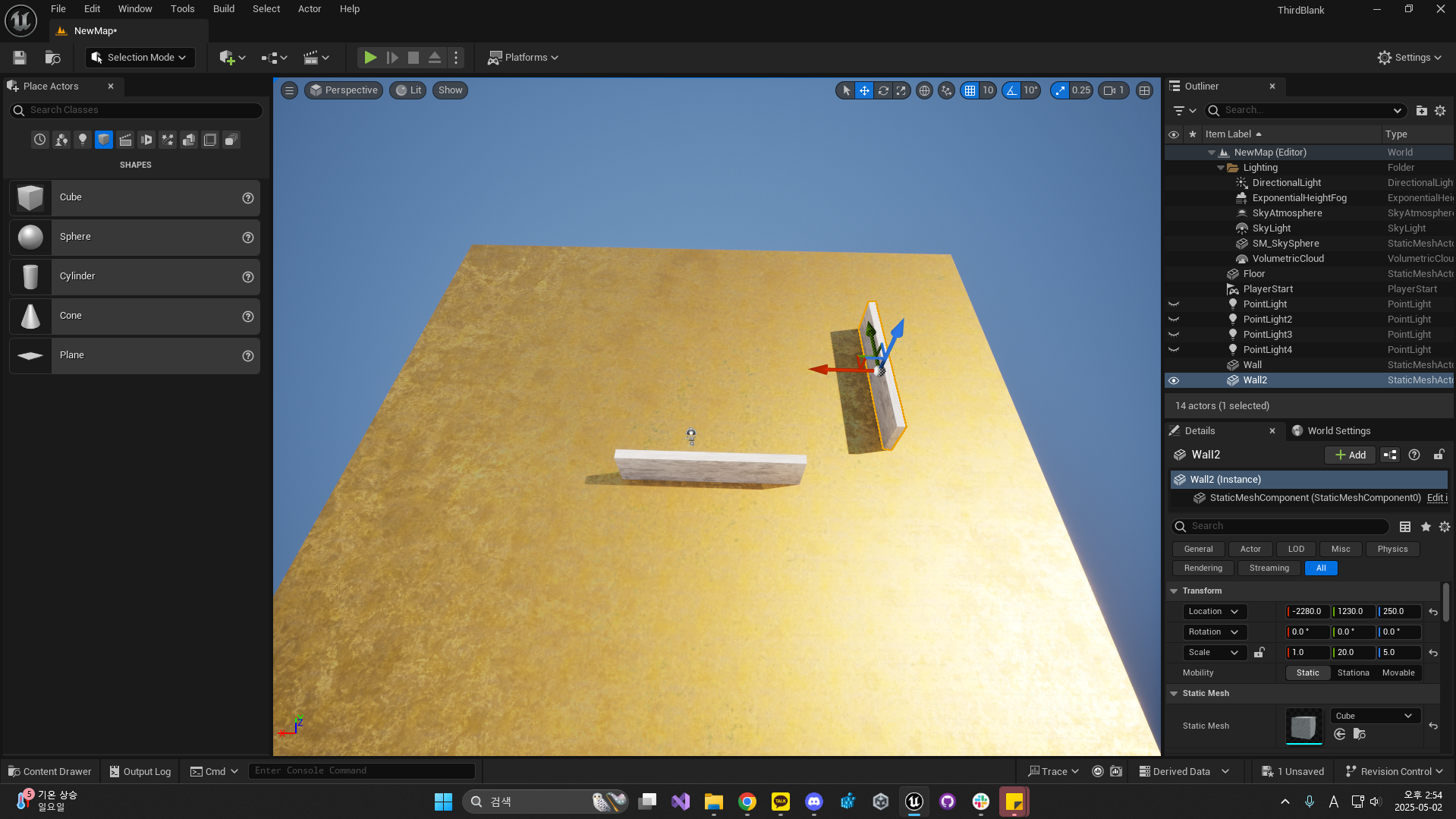Click the Lit view mode button
This screenshot has width=1456, height=819.
point(408,90)
